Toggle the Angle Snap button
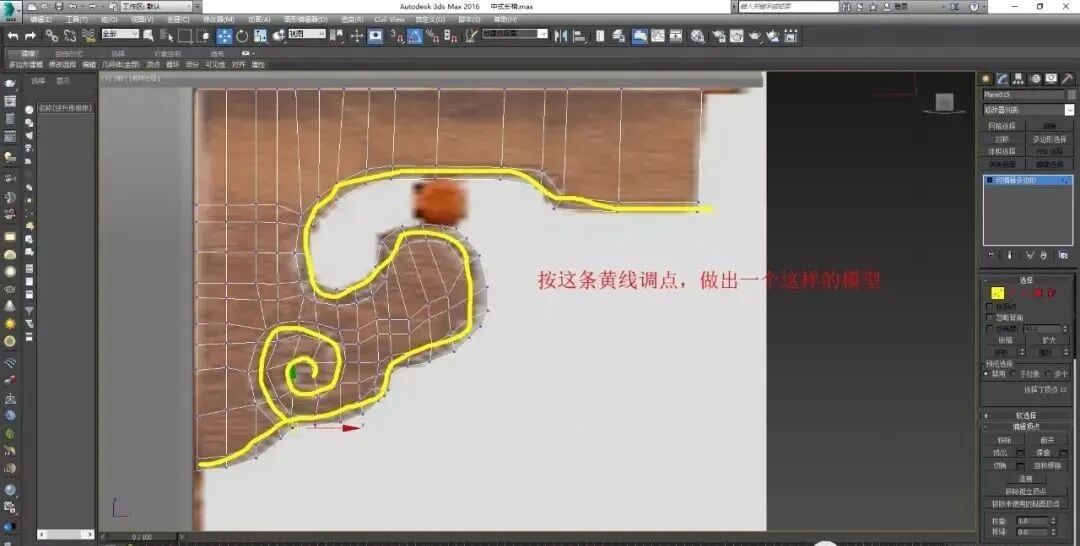 (415, 36)
